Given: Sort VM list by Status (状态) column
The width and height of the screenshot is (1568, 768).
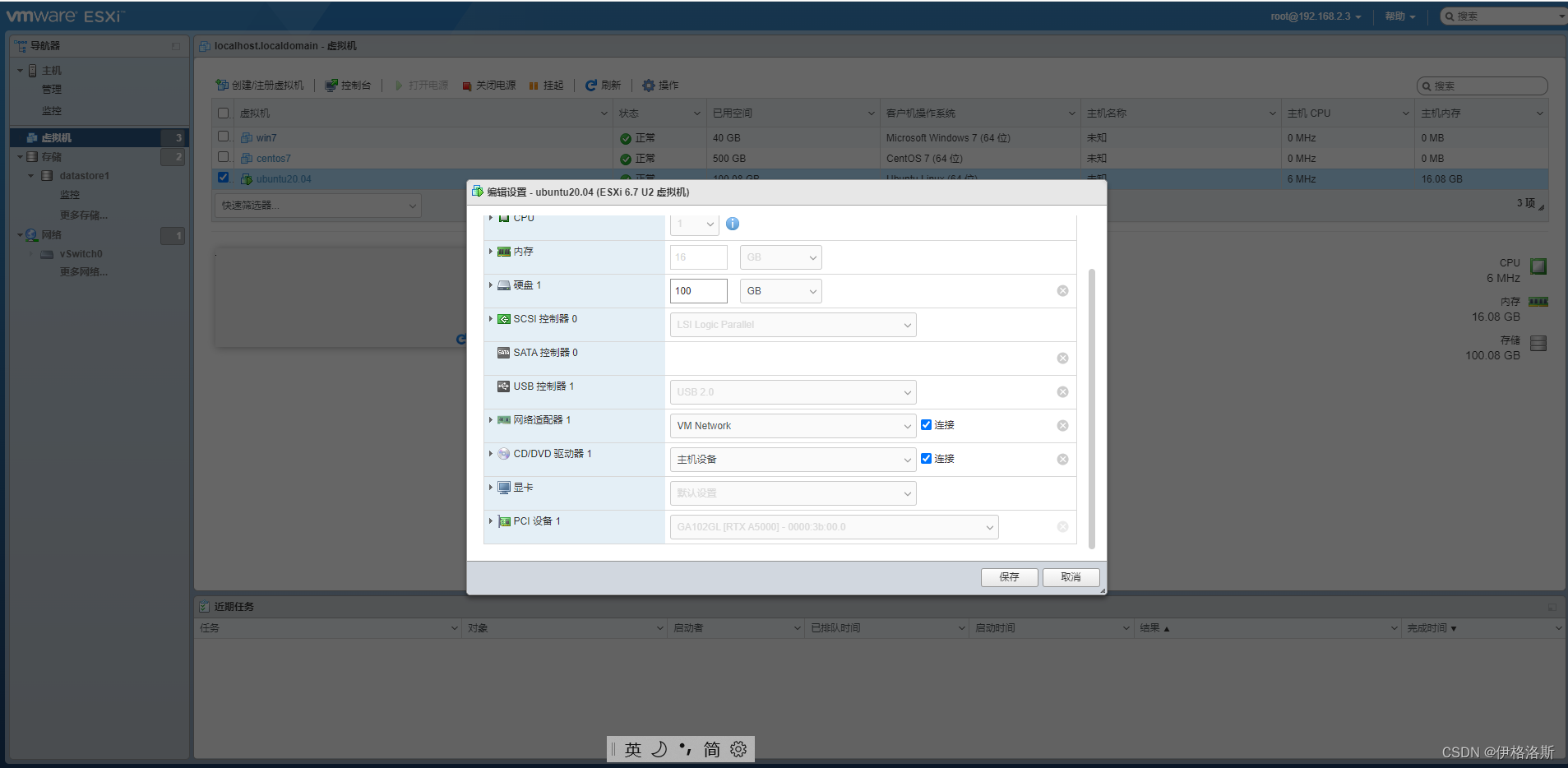Looking at the screenshot, I should coord(660,113).
